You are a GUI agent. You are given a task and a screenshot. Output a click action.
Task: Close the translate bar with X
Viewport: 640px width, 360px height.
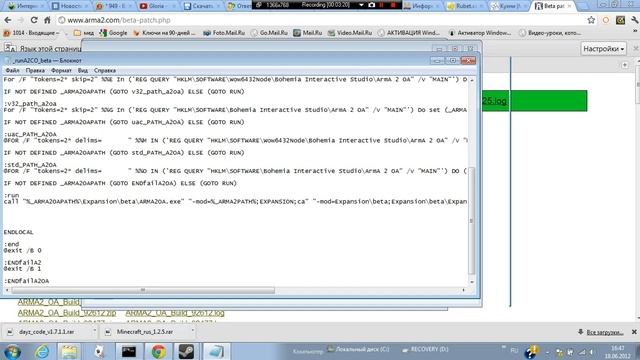click(636, 49)
